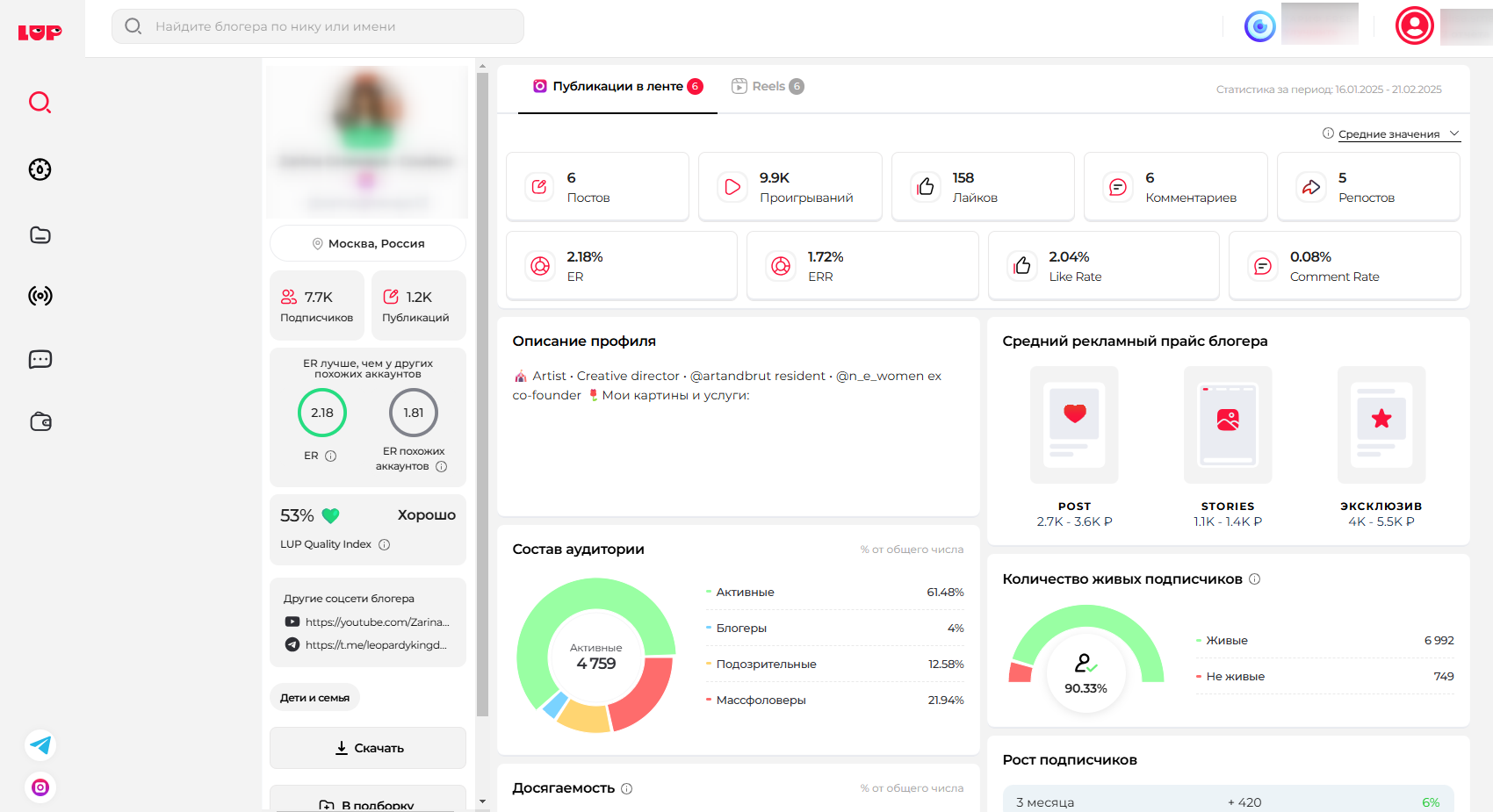1493x812 pixels.
Task: Open the blogger's YouTube channel link
Action: coord(377,622)
